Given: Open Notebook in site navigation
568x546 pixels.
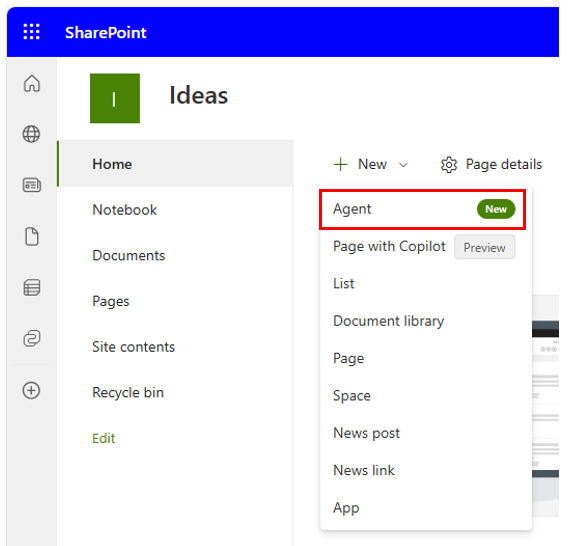Looking at the screenshot, I should coord(125,210).
